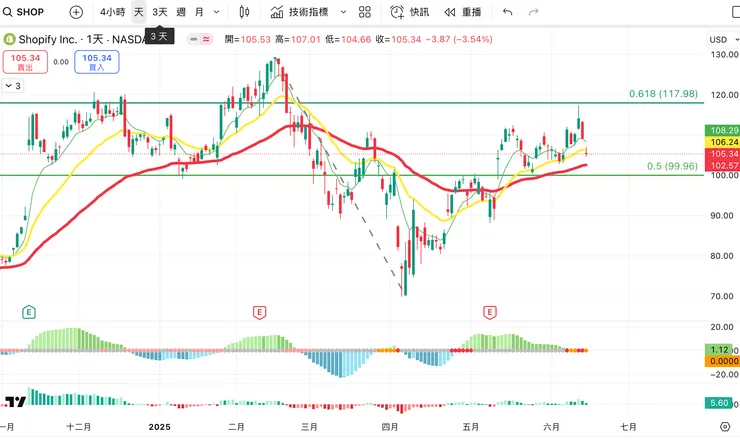Toggle the dash pill in legend
Viewport: 740px width, 441px height.
193,39
